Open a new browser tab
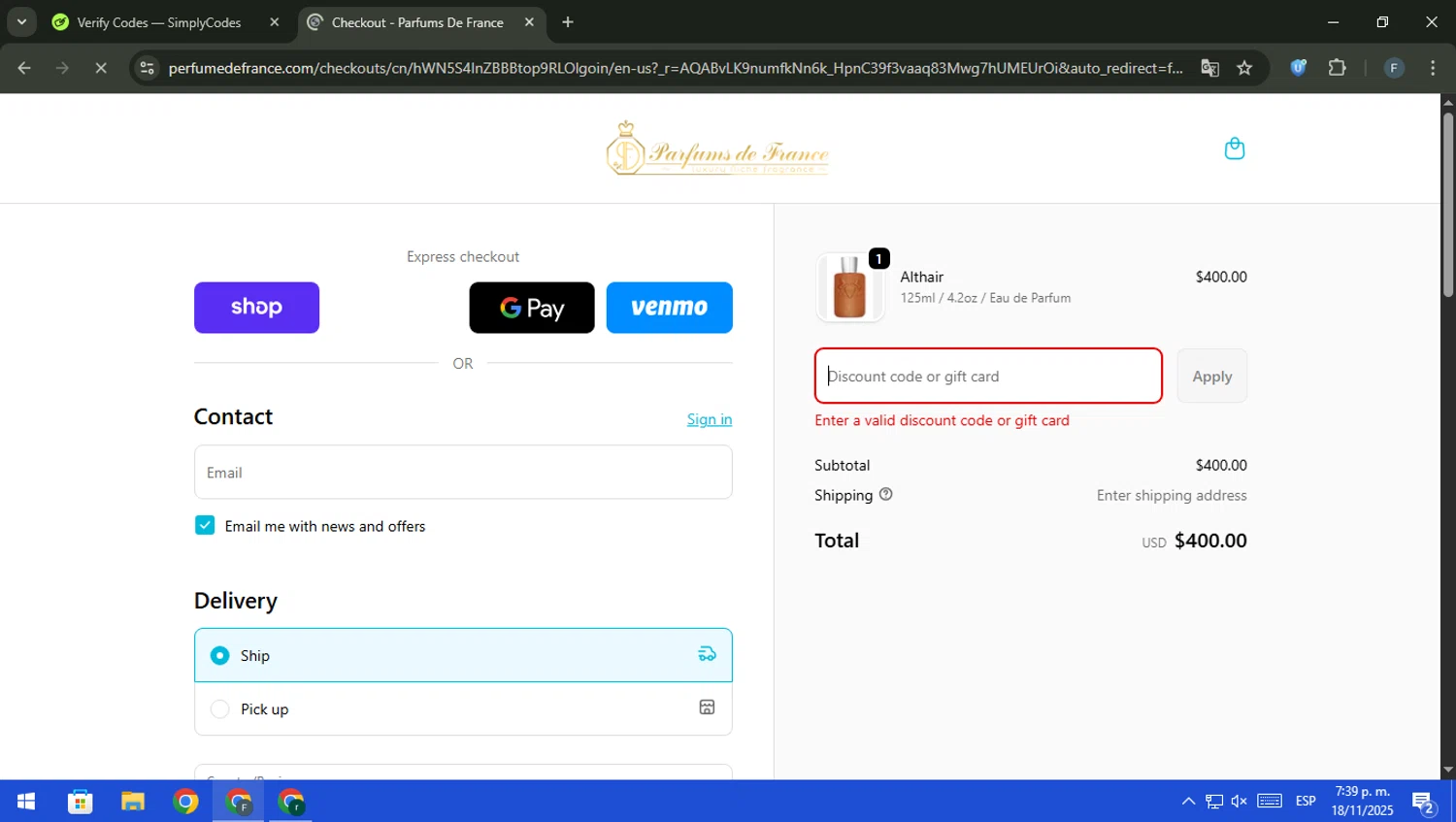This screenshot has width=1456, height=822. 568,22
